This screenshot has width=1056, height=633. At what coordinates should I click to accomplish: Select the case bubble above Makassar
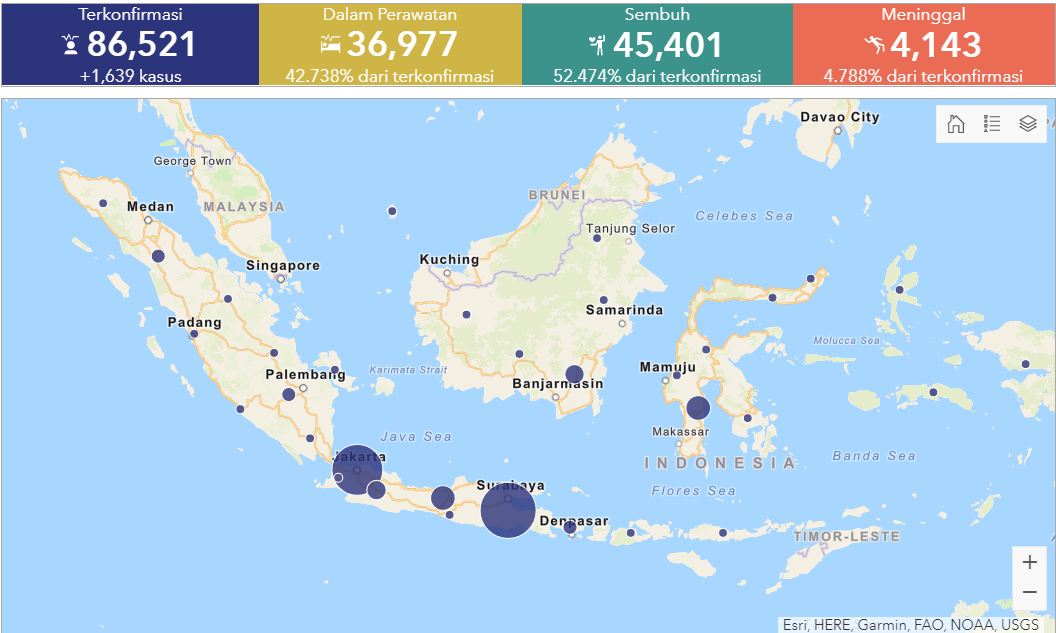click(x=698, y=408)
